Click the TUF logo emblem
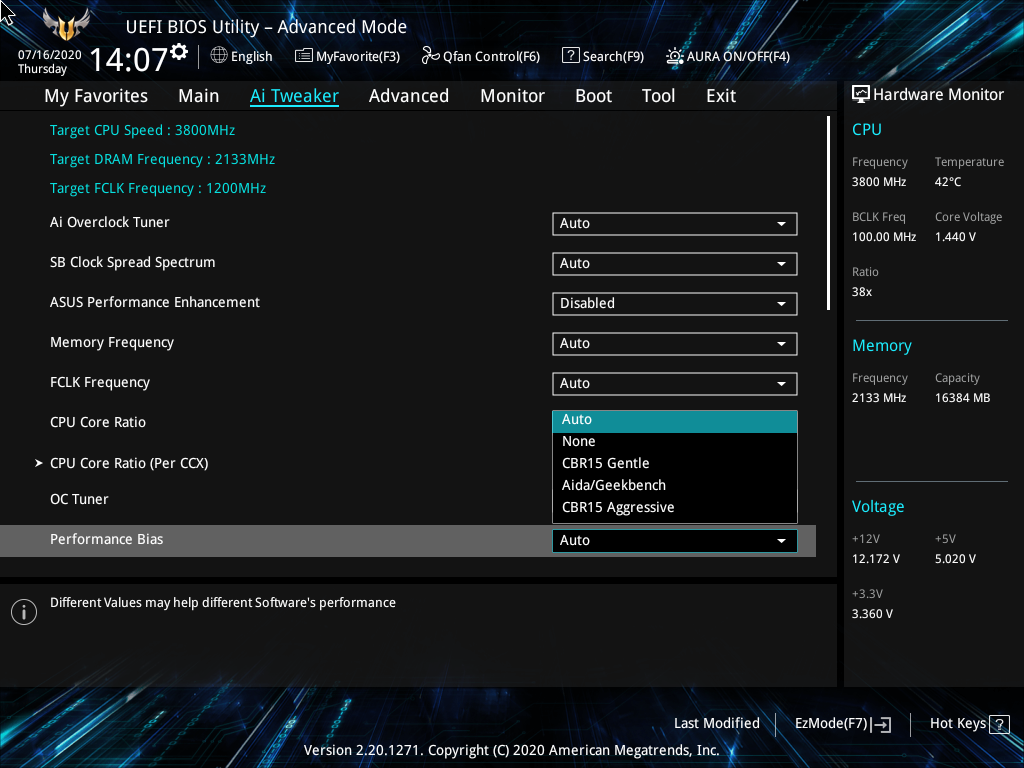The width and height of the screenshot is (1024, 768). click(x=66, y=26)
